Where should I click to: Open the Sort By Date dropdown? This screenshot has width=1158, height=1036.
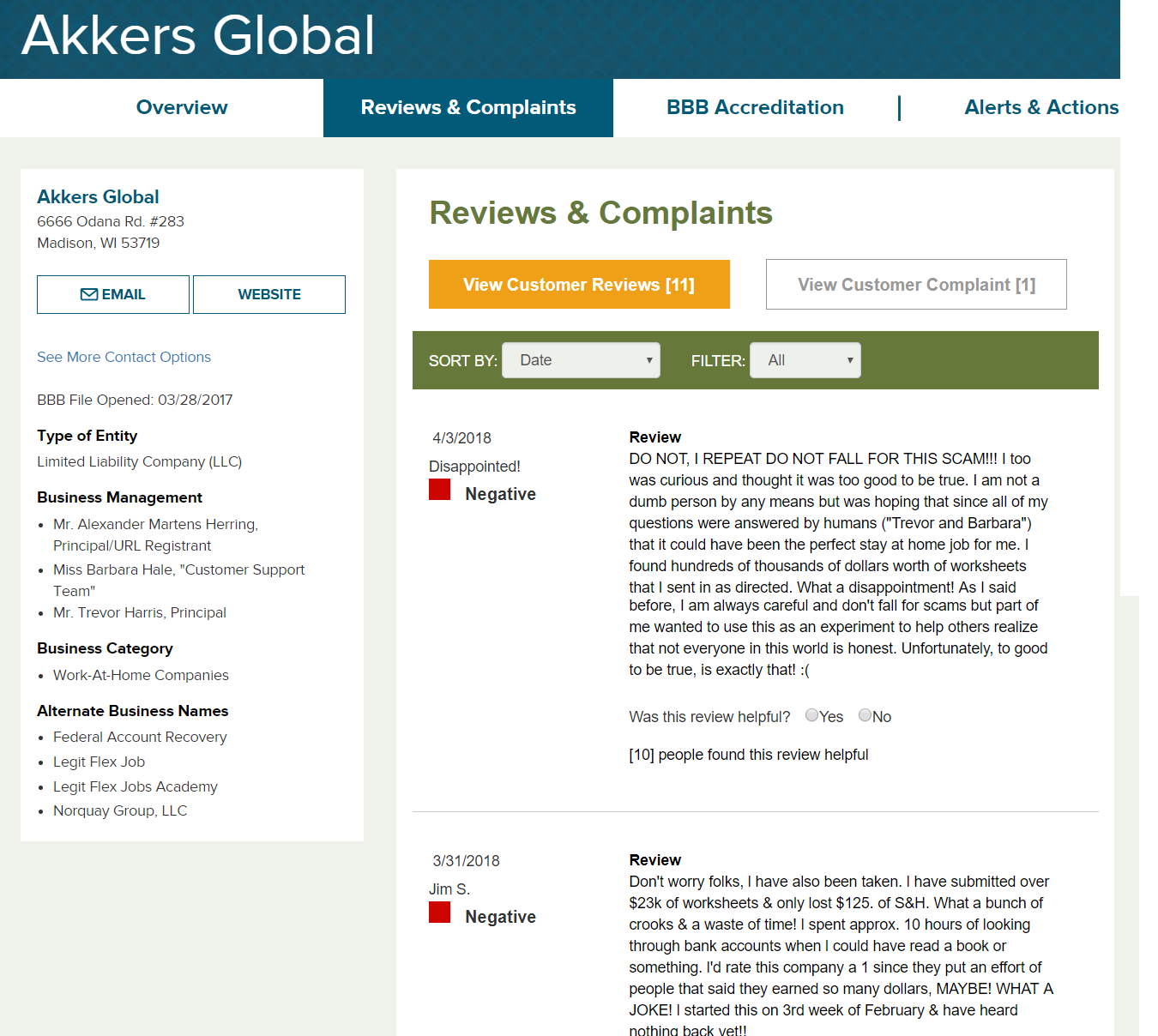582,360
